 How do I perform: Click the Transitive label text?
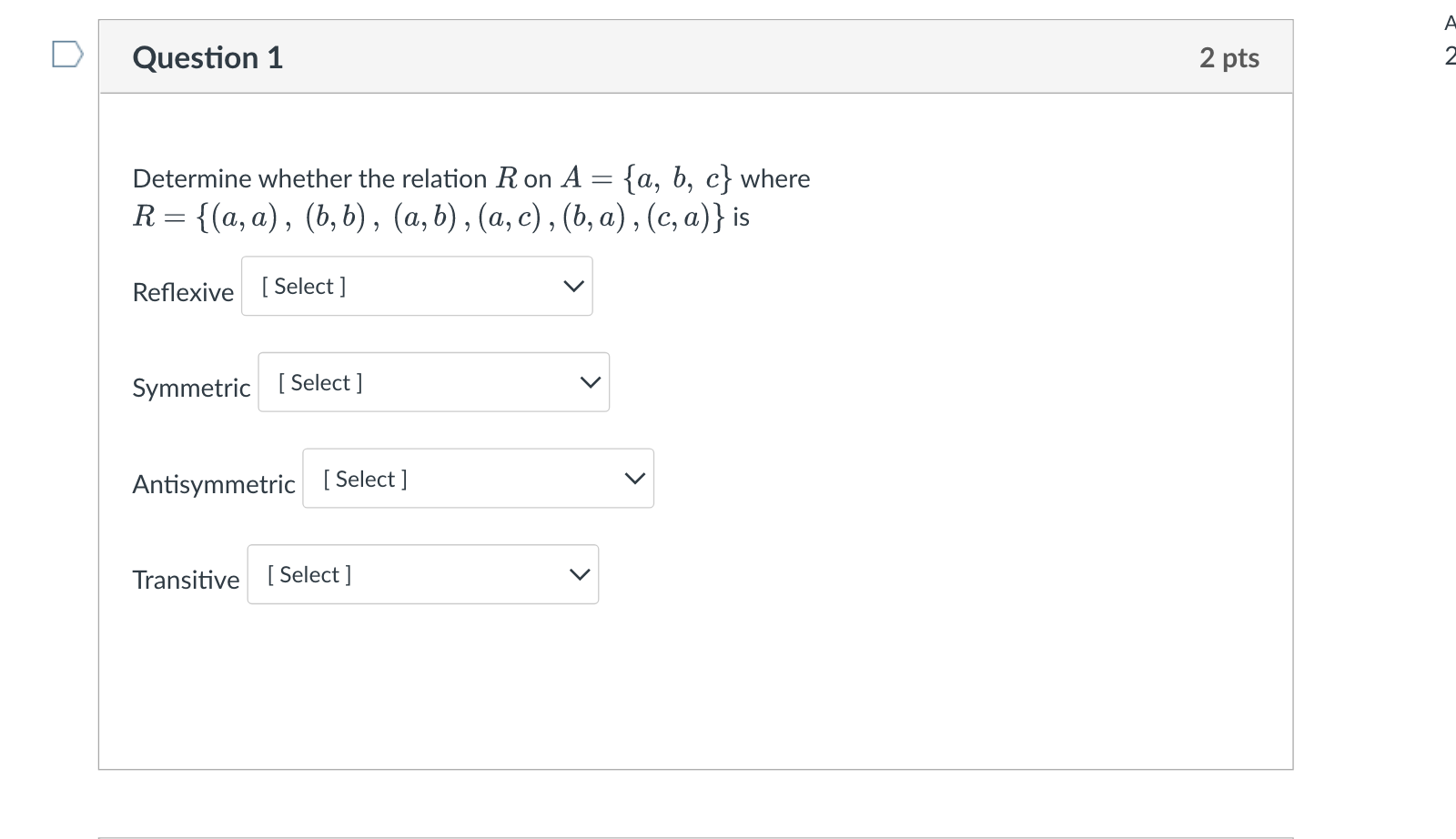click(186, 580)
